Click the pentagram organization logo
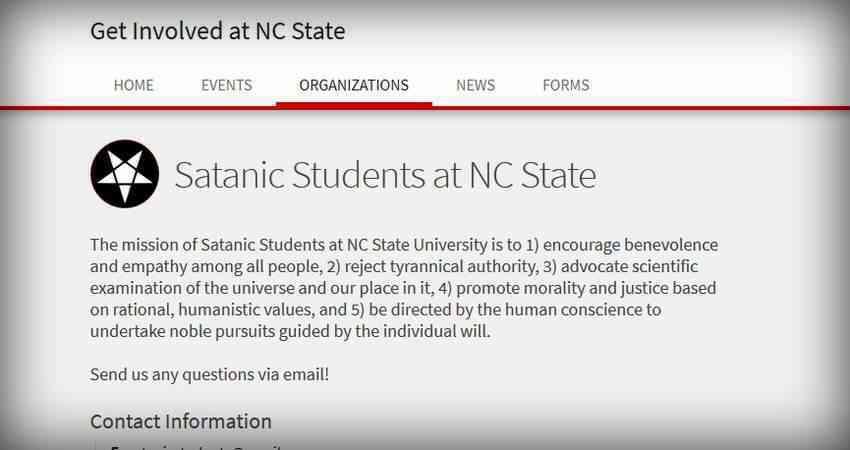Screen dimensions: 850x450 [x=125, y=174]
